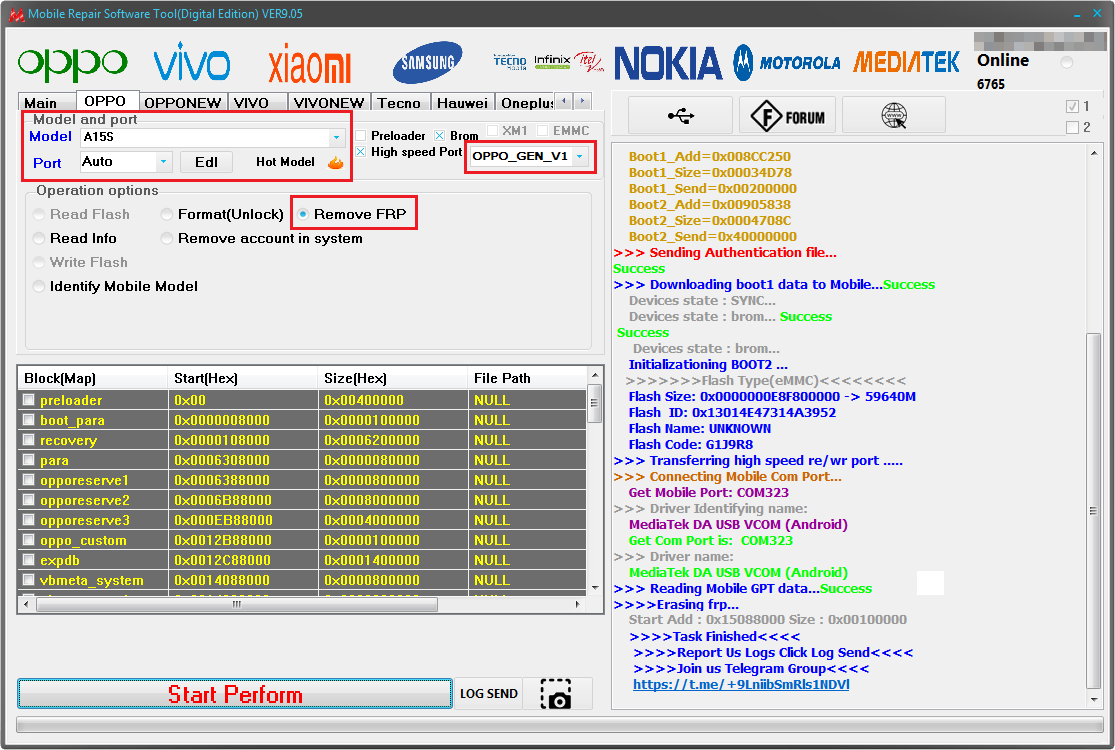Take a screenshot with the camera icon

pos(558,694)
